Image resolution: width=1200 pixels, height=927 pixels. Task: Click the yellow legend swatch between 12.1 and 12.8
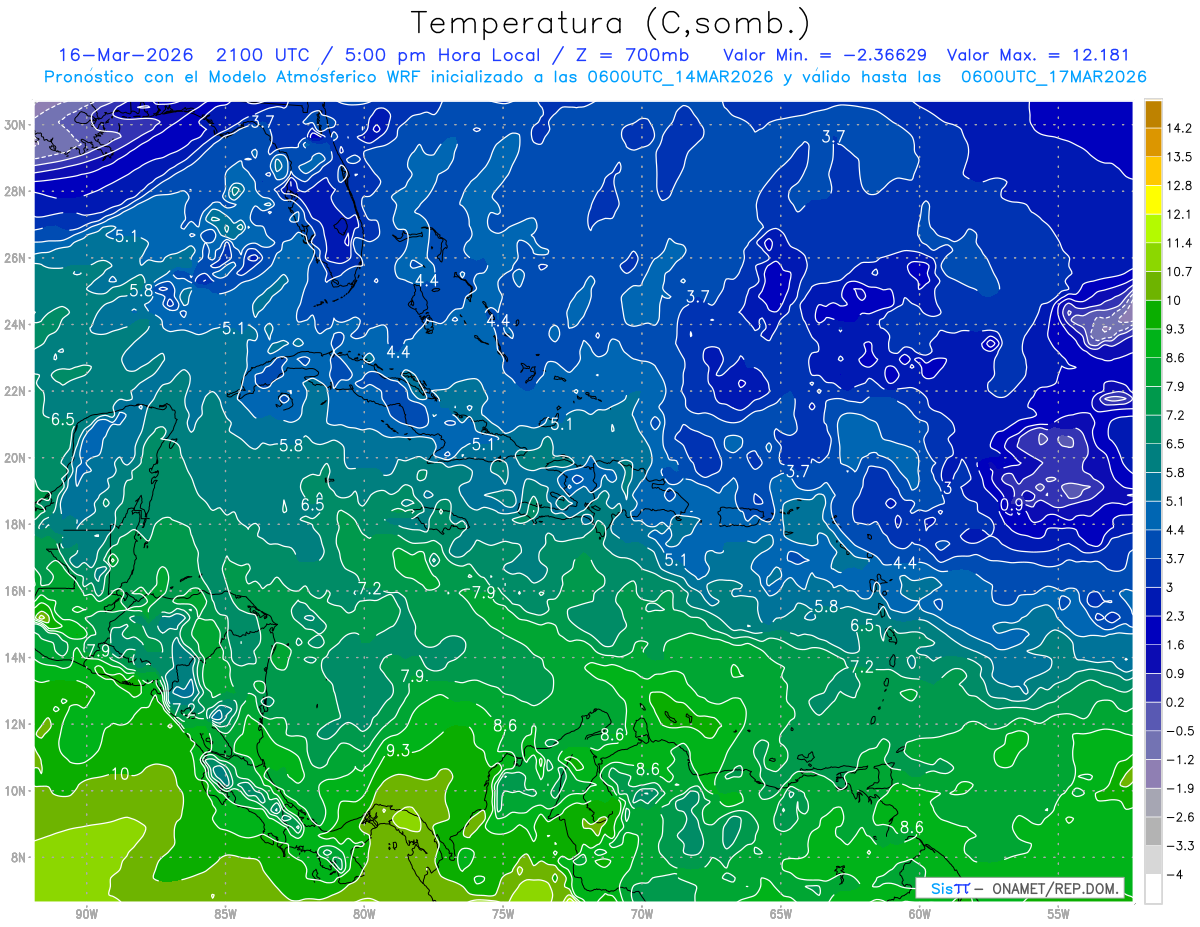1153,200
